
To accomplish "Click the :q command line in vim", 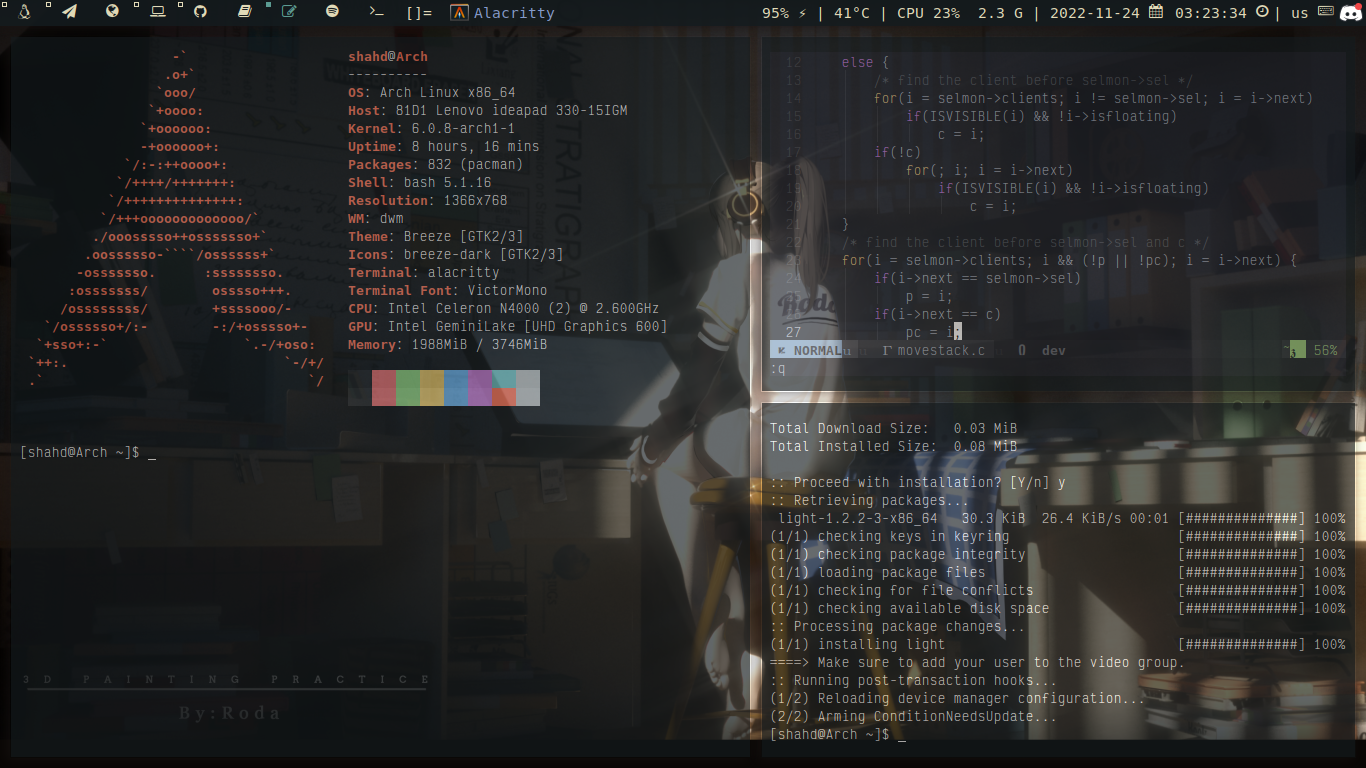I will (778, 369).
